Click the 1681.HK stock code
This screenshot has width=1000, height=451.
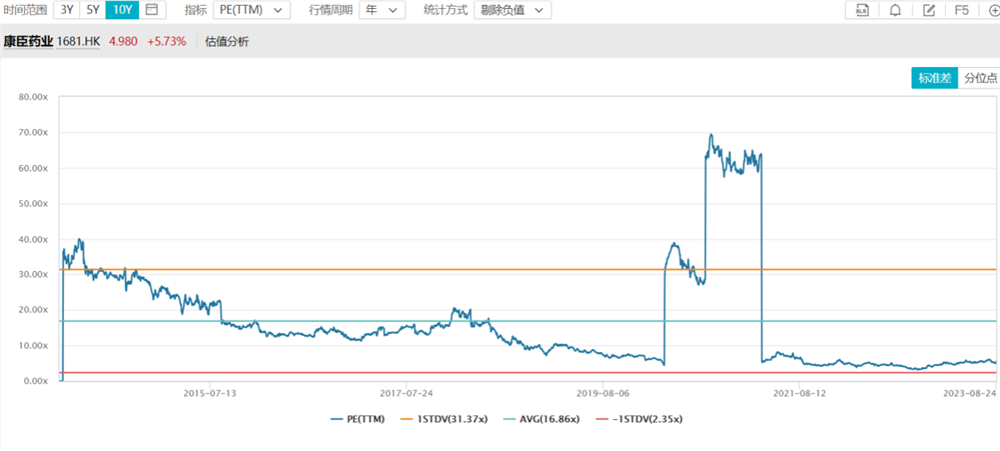pyautogui.click(x=78, y=41)
